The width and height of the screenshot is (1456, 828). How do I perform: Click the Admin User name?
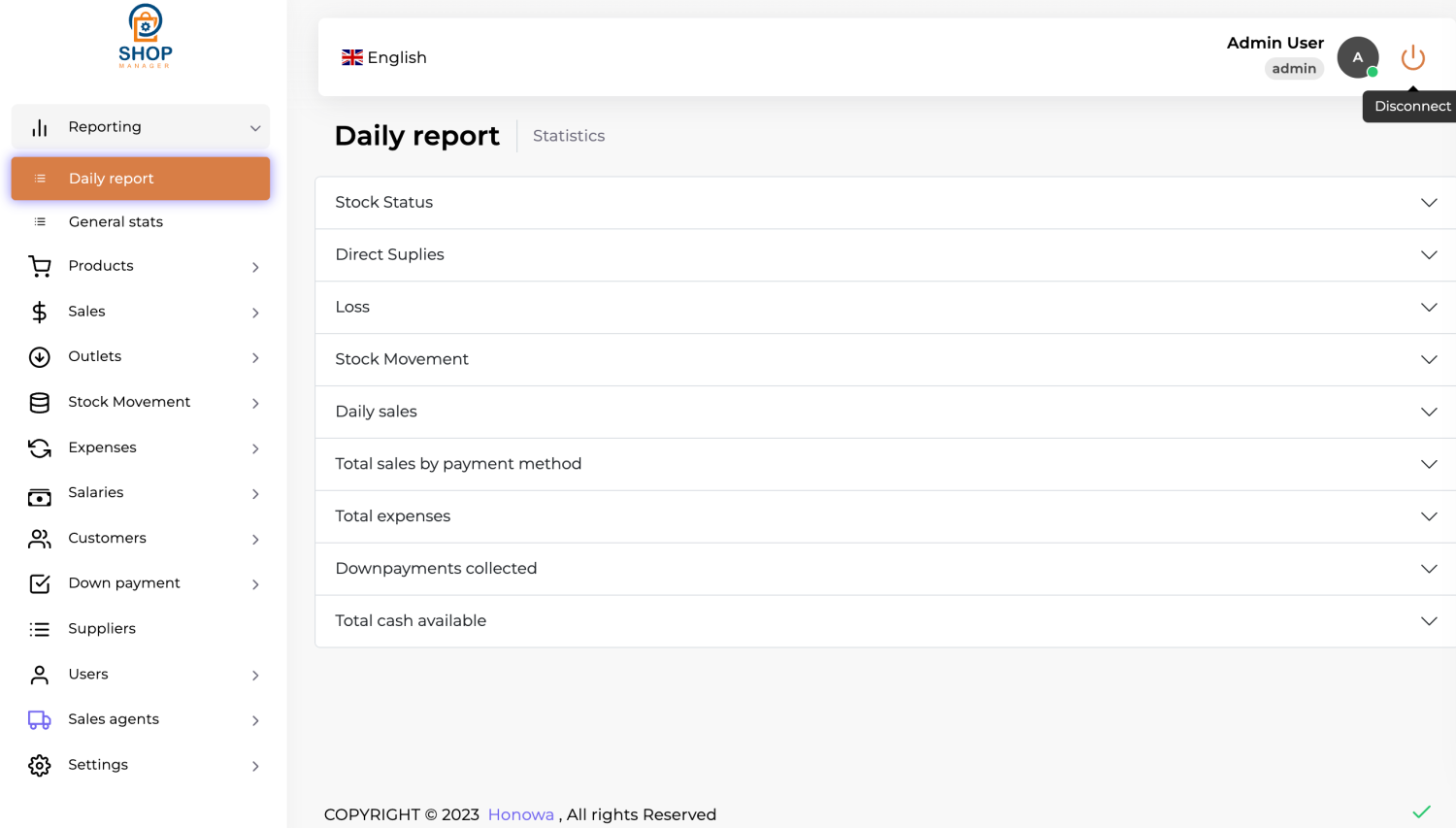click(1275, 43)
